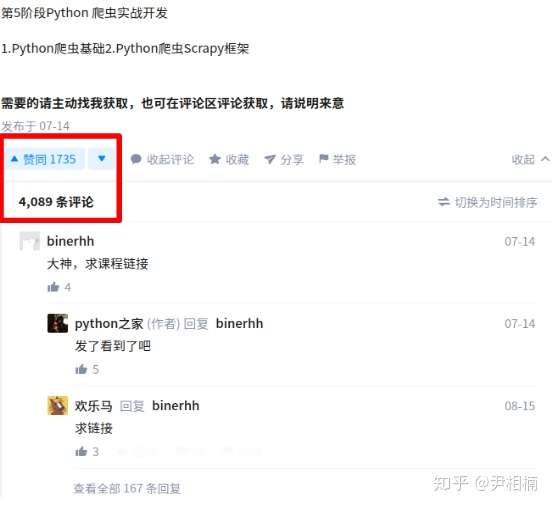The height and width of the screenshot is (507, 552).
Task: Collapse comments via the speech bubble icon
Action: point(136,159)
